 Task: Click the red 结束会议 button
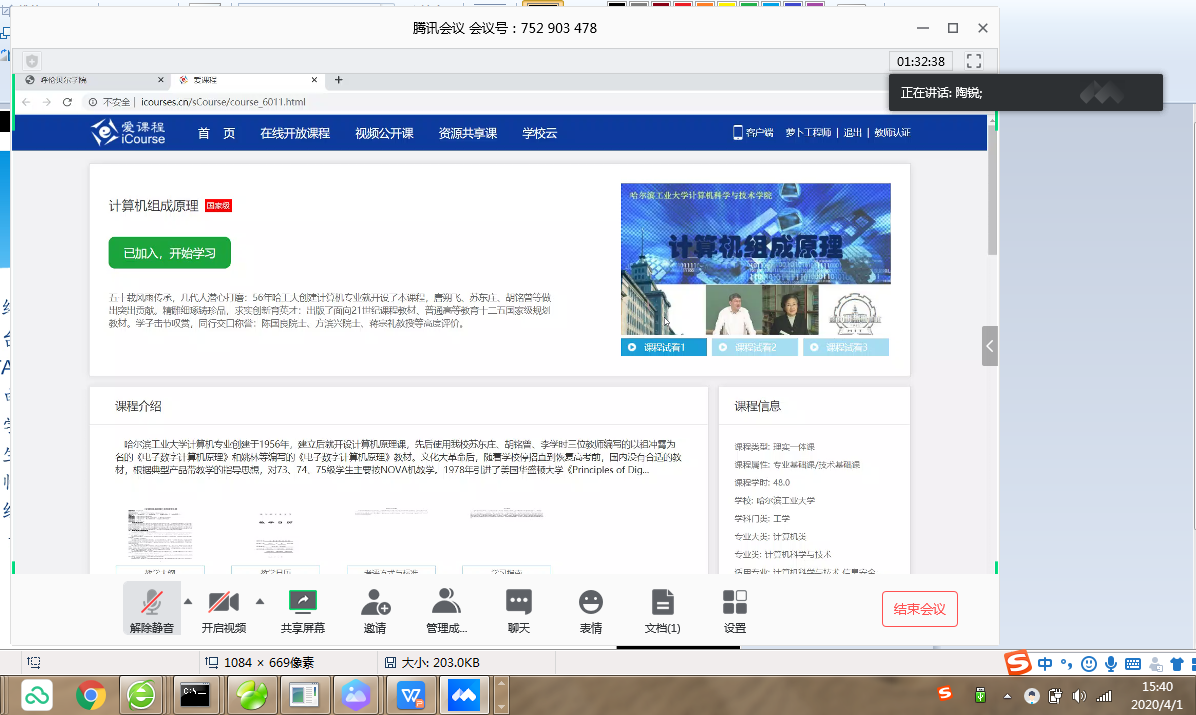pos(919,609)
